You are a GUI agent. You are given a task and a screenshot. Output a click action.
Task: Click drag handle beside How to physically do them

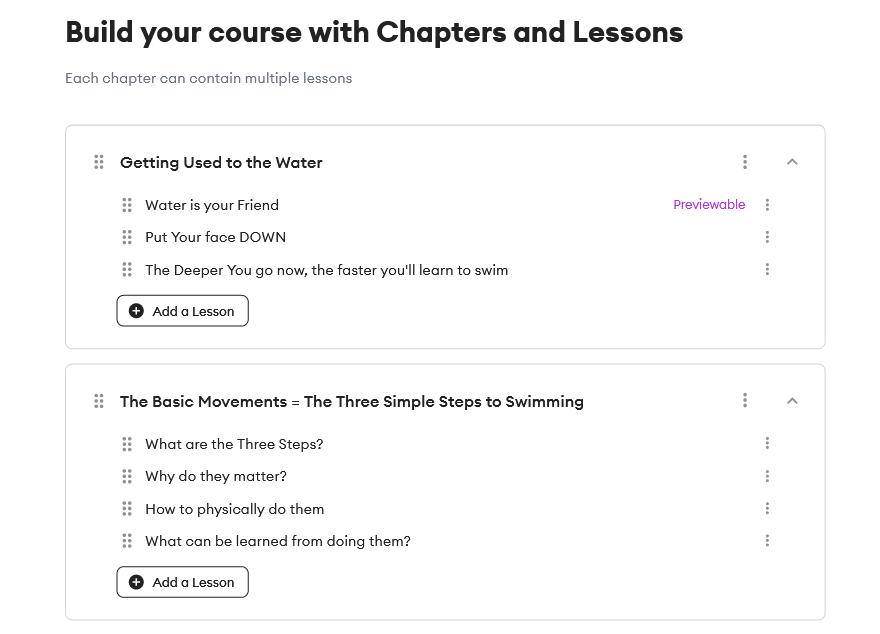(127, 509)
